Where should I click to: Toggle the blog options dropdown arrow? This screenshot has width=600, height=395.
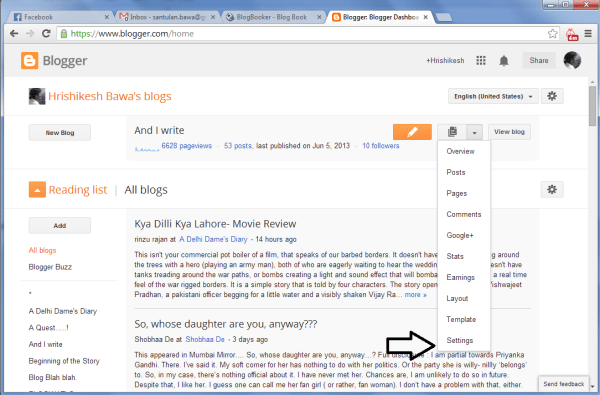pyautogui.click(x=474, y=132)
